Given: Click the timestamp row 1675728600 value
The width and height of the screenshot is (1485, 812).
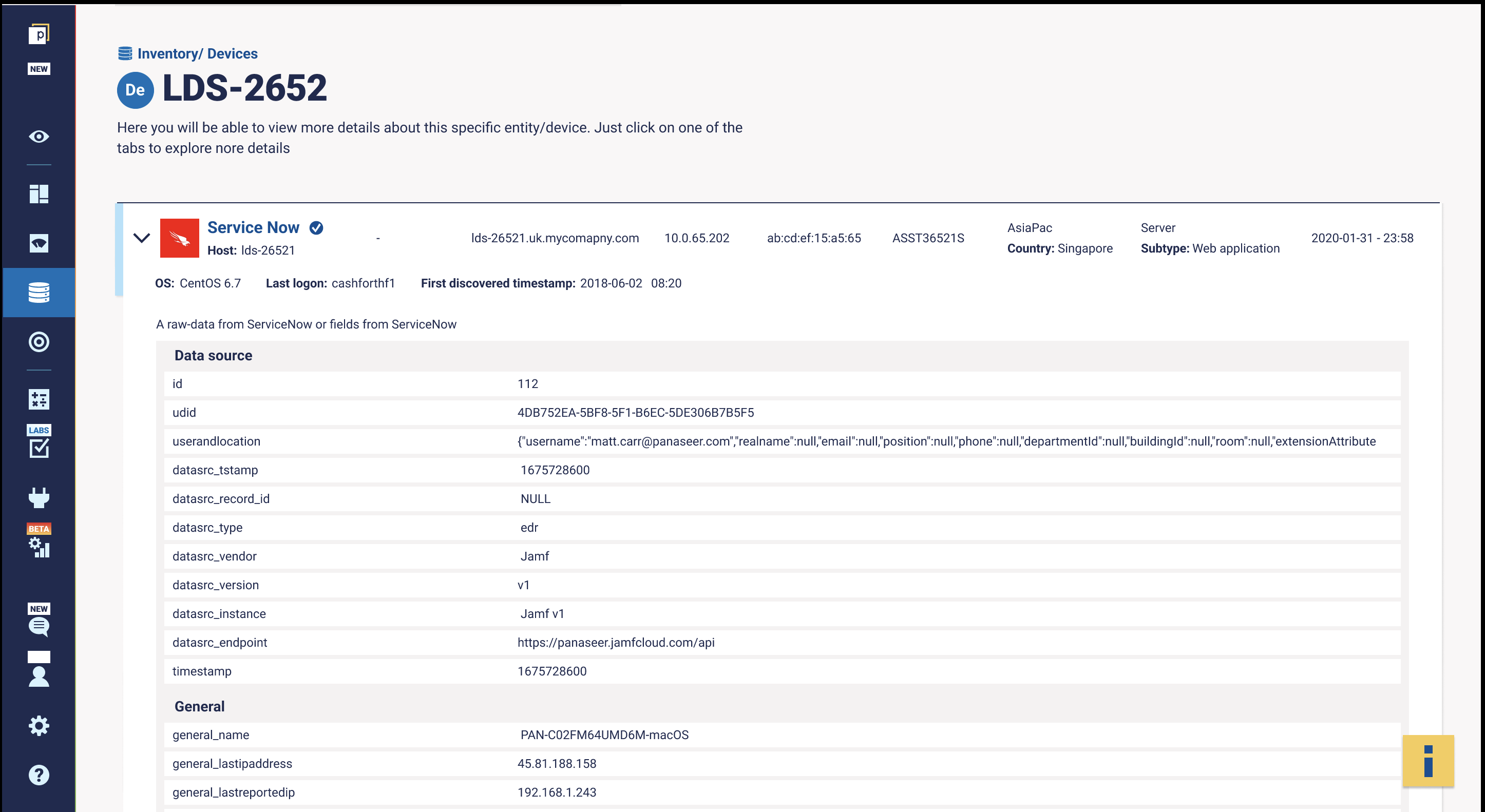Looking at the screenshot, I should tap(551, 671).
